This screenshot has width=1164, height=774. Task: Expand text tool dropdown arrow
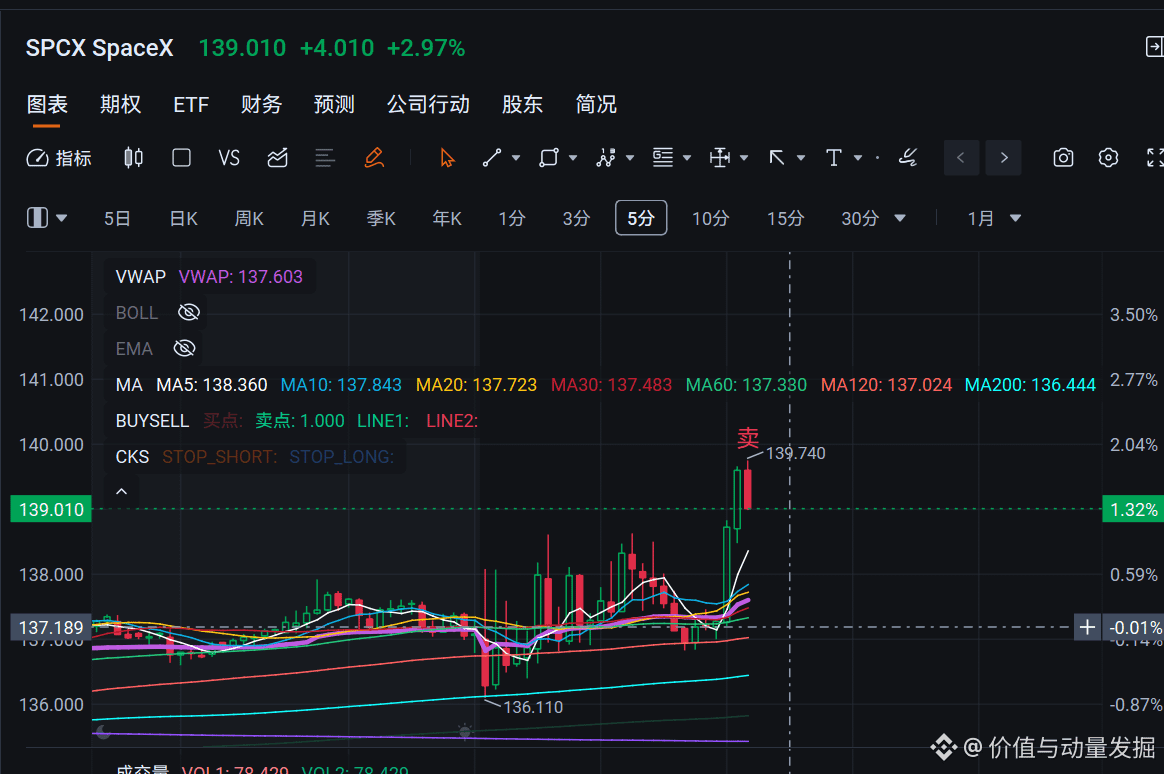(x=858, y=158)
